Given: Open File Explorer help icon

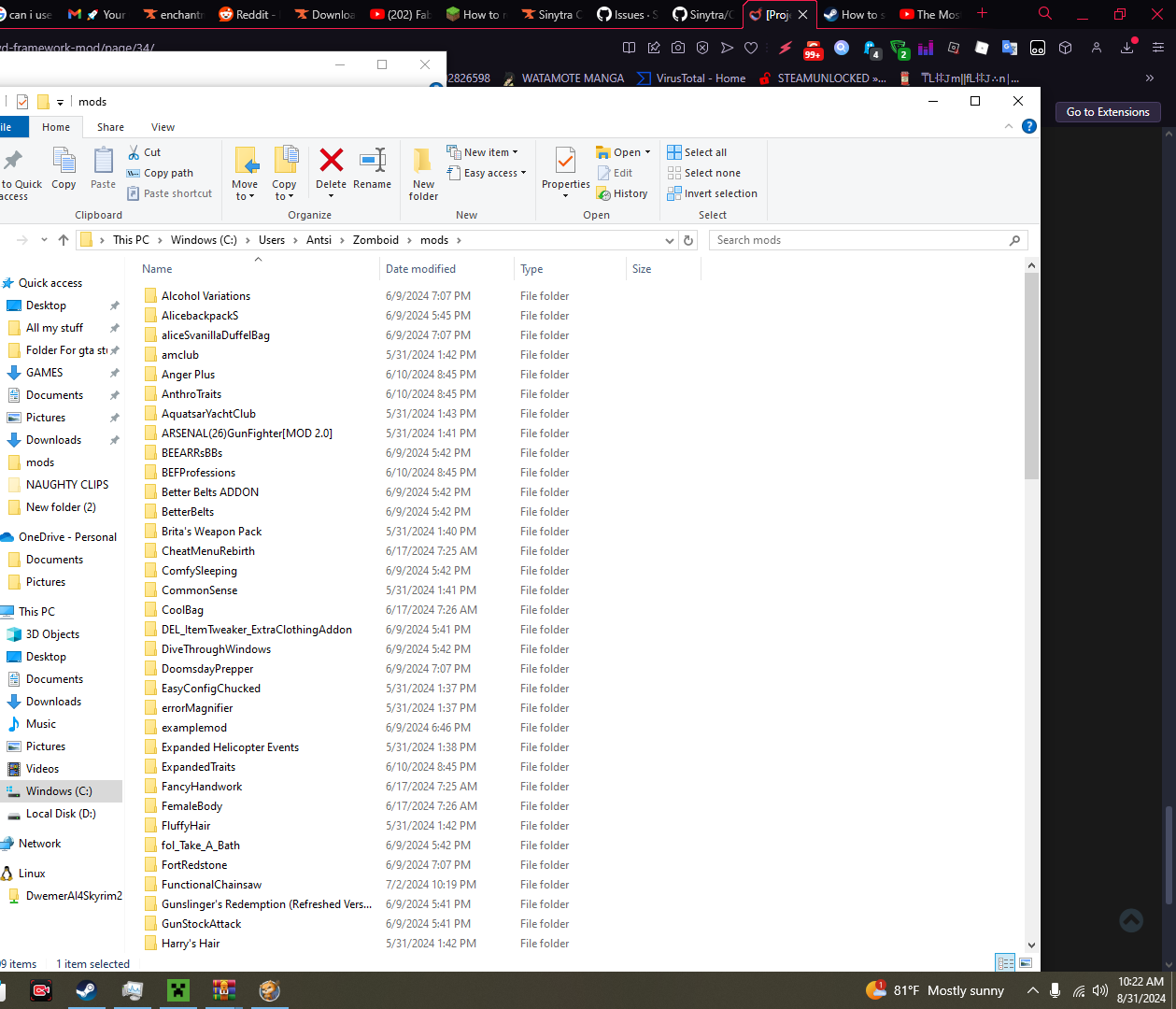Looking at the screenshot, I should pos(1029,126).
